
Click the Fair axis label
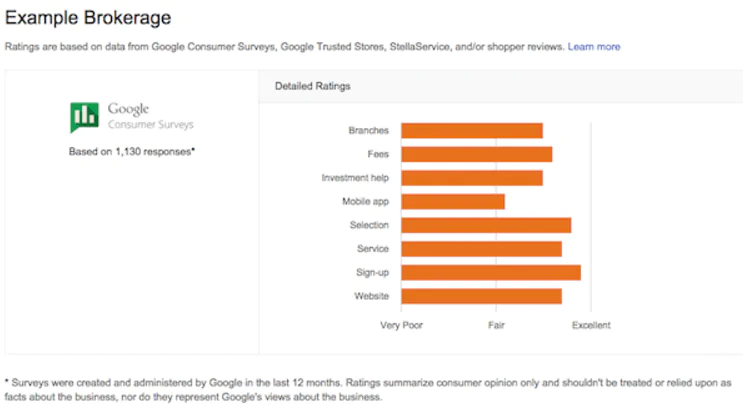496,325
